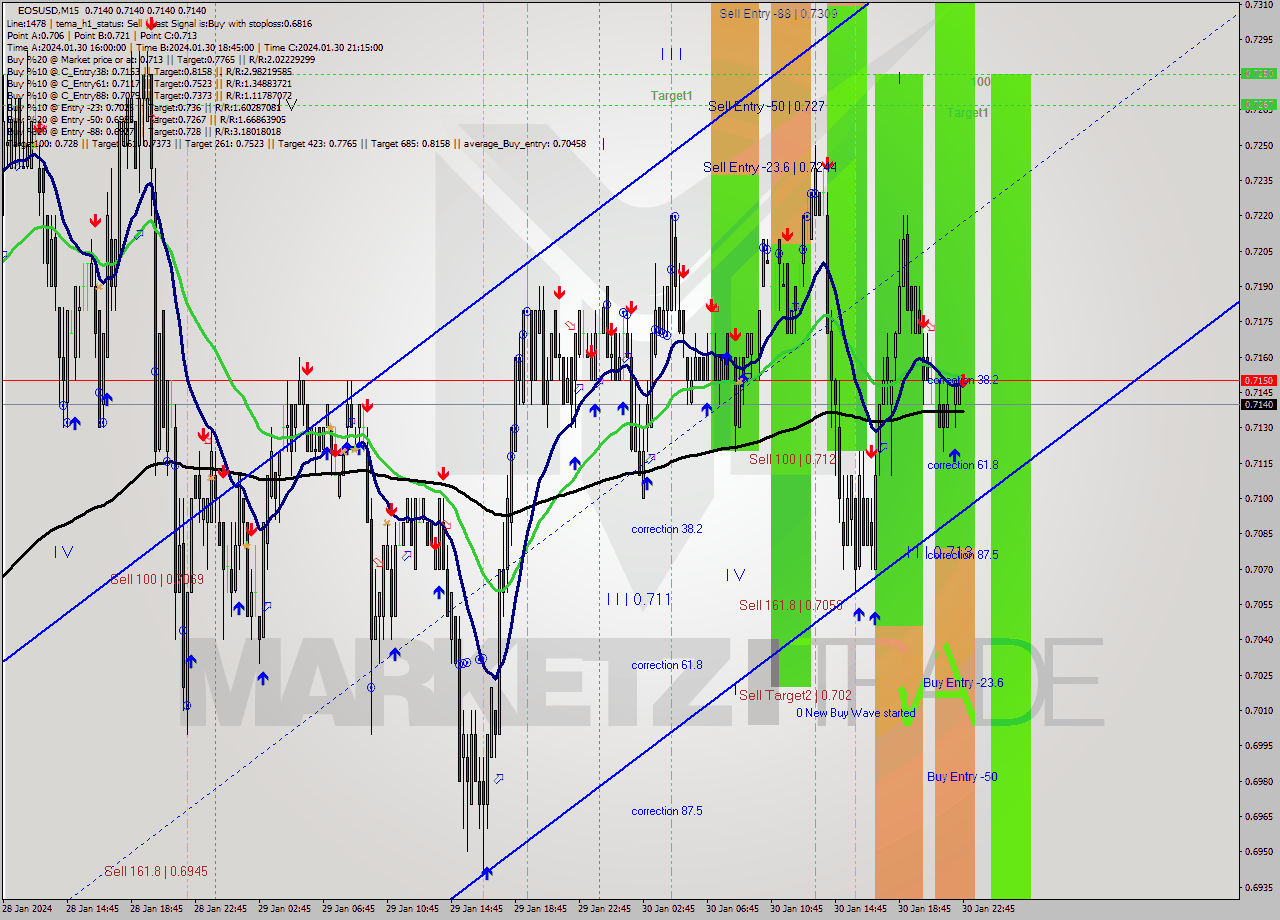
Task: Click '28 Jan 2024' on time axis
Action: pos(27,908)
